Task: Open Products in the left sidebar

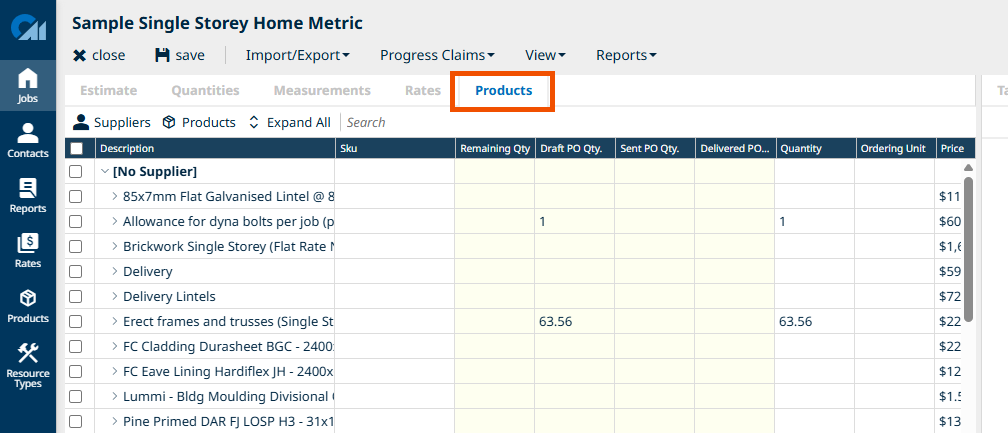Action: [x=28, y=306]
